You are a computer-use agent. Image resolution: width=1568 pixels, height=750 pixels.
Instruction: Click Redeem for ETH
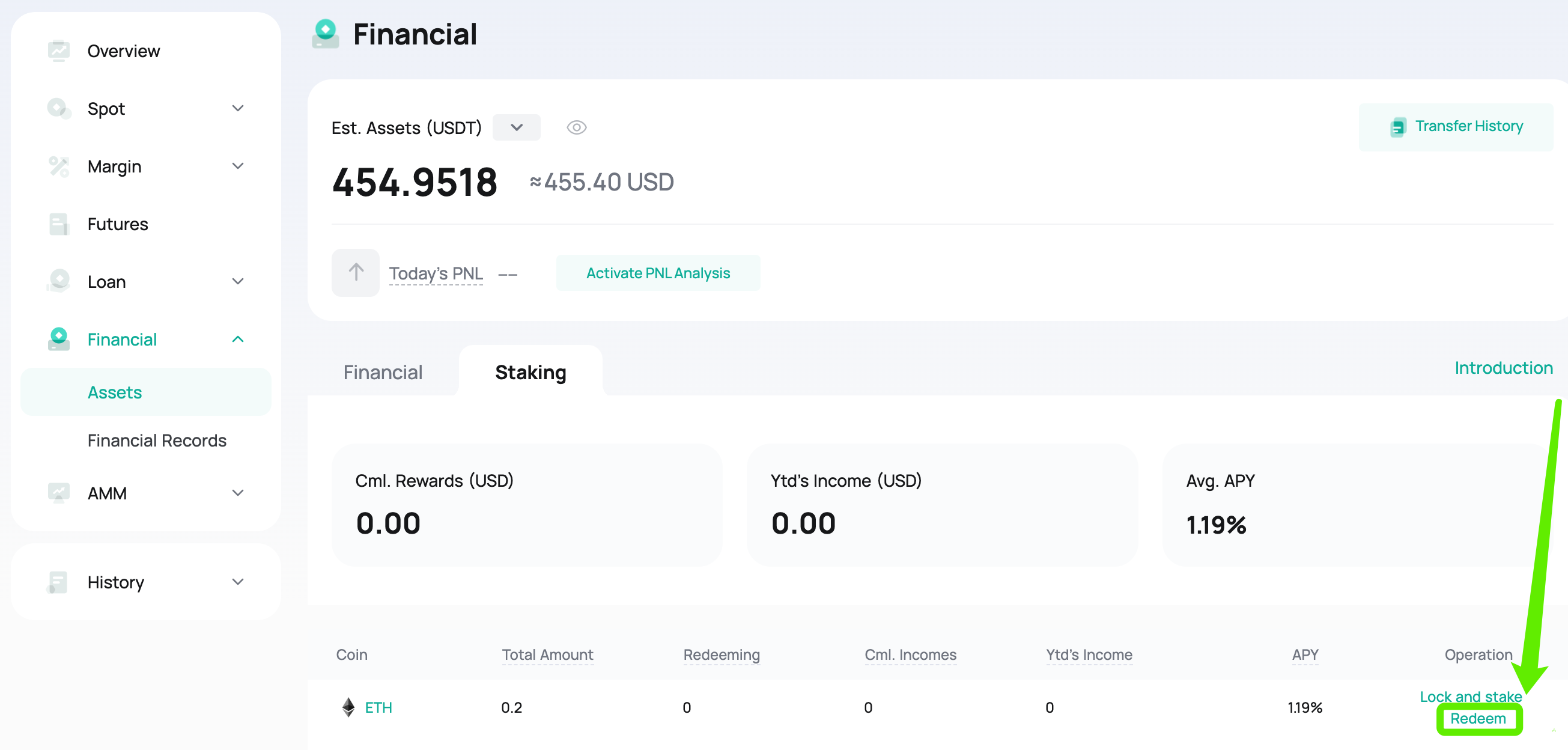[x=1478, y=718]
